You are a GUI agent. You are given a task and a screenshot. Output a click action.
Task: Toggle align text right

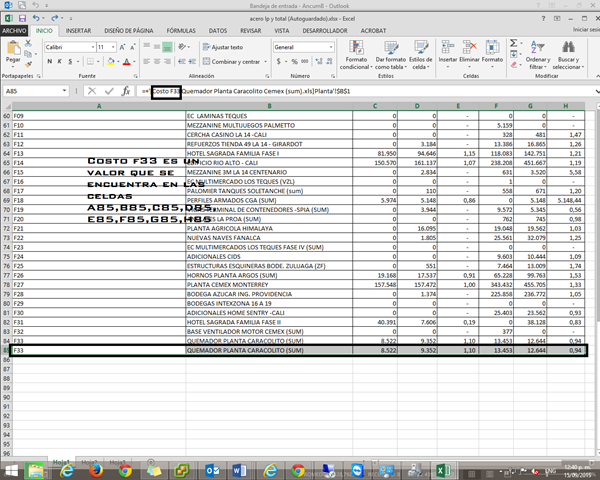167,61
